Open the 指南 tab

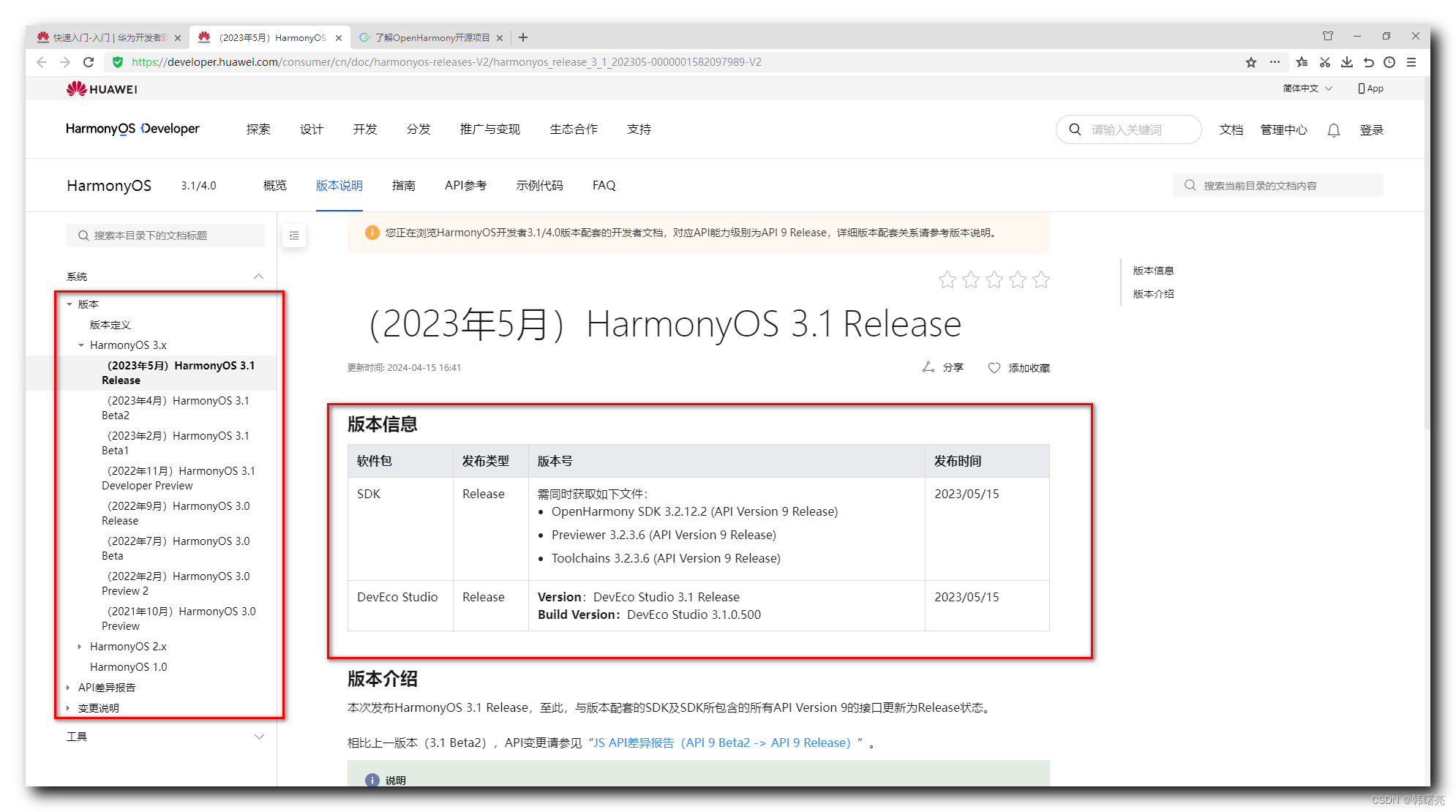[x=404, y=186]
